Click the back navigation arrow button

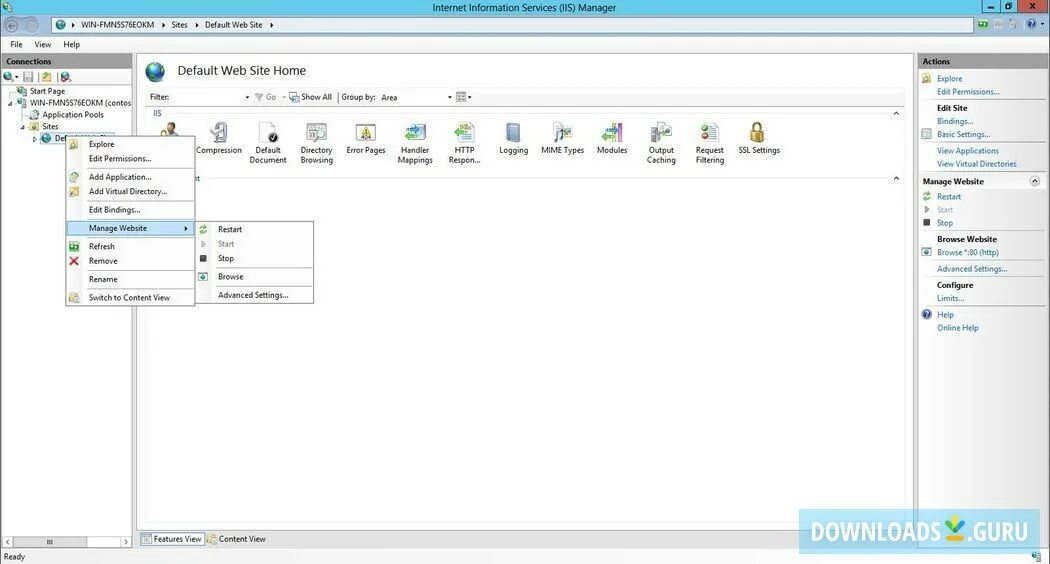point(12,25)
